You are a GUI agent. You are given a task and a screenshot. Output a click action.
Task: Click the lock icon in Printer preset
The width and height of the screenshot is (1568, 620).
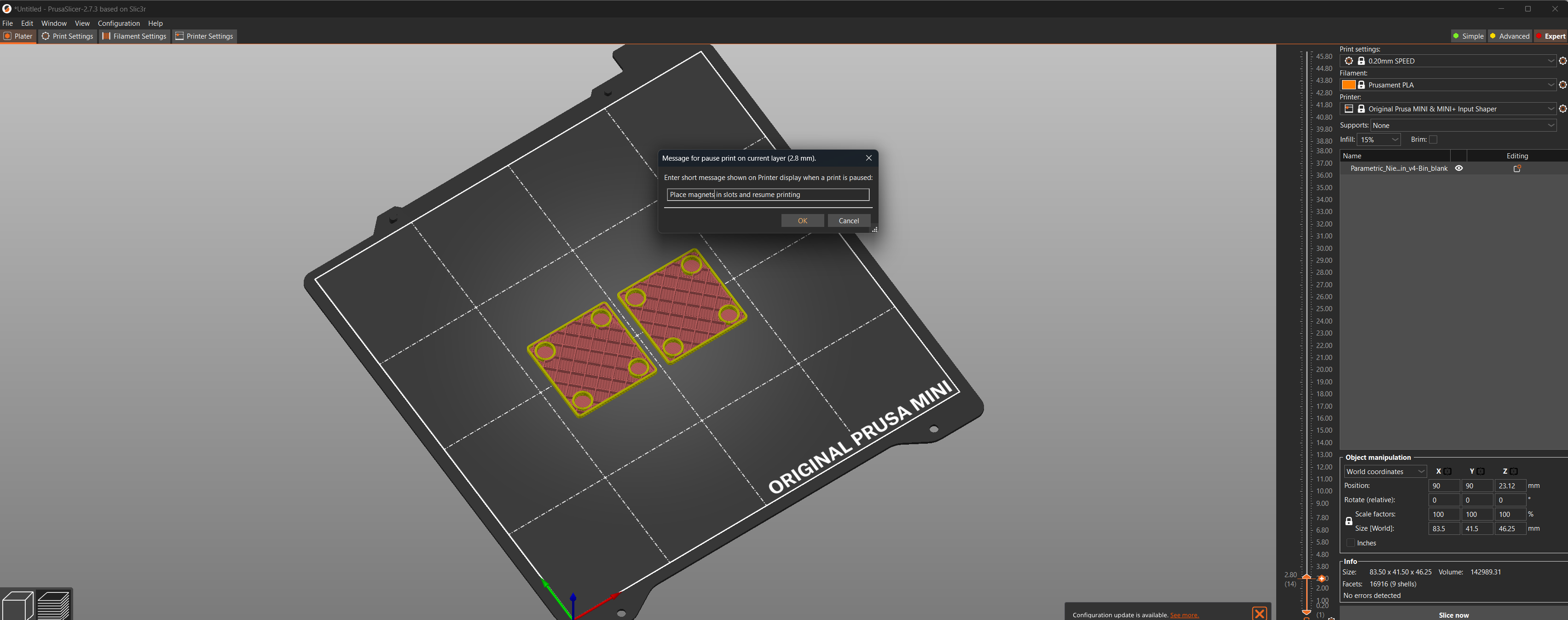click(x=1361, y=109)
